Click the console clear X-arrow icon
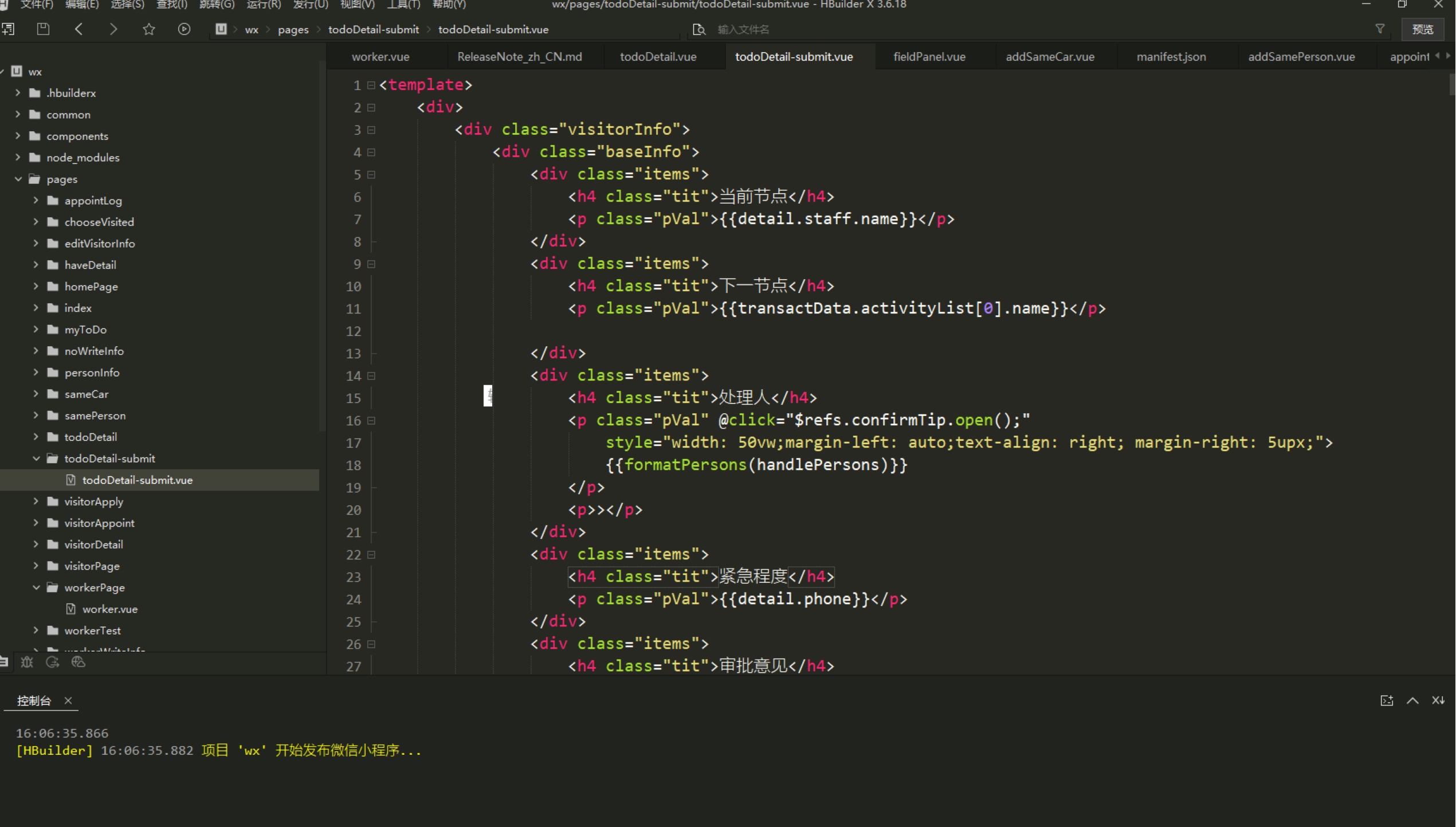 [x=1438, y=700]
